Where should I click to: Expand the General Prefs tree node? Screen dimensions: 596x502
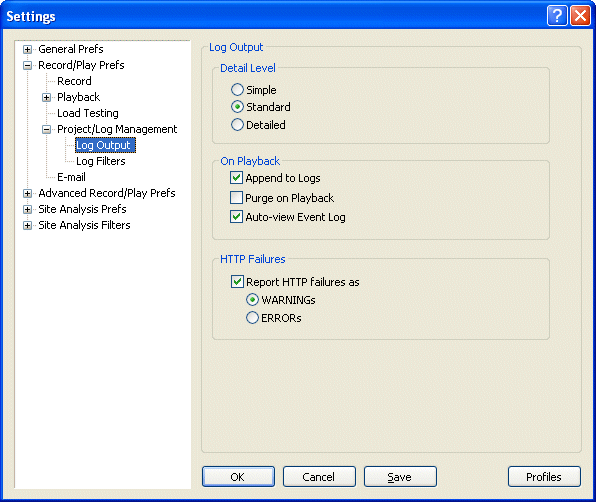(x=27, y=49)
